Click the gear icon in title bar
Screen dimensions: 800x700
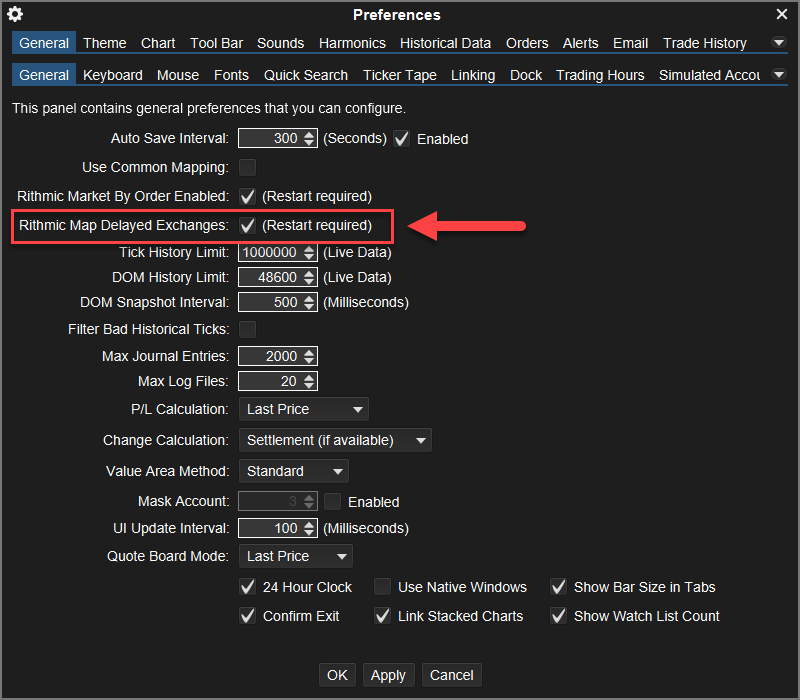pos(15,15)
